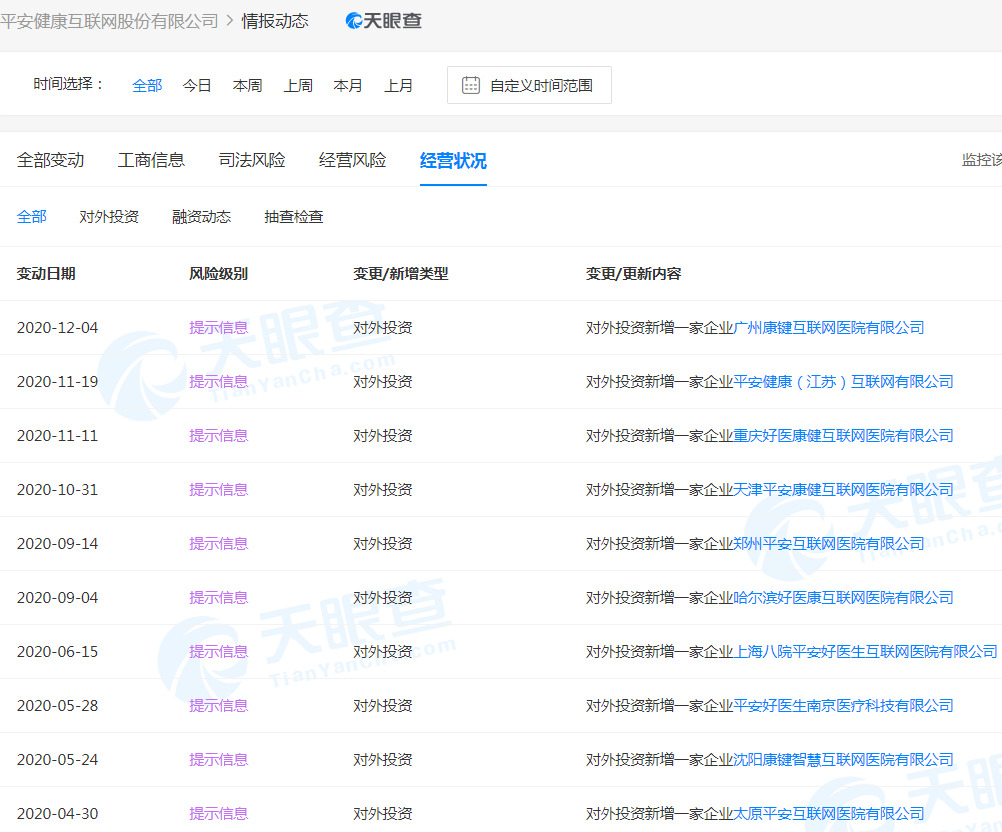Viewport: 1002px width, 832px height.
Task: Open 平安健康互联网股份有限公司 breadcrumb link
Action: (x=109, y=21)
